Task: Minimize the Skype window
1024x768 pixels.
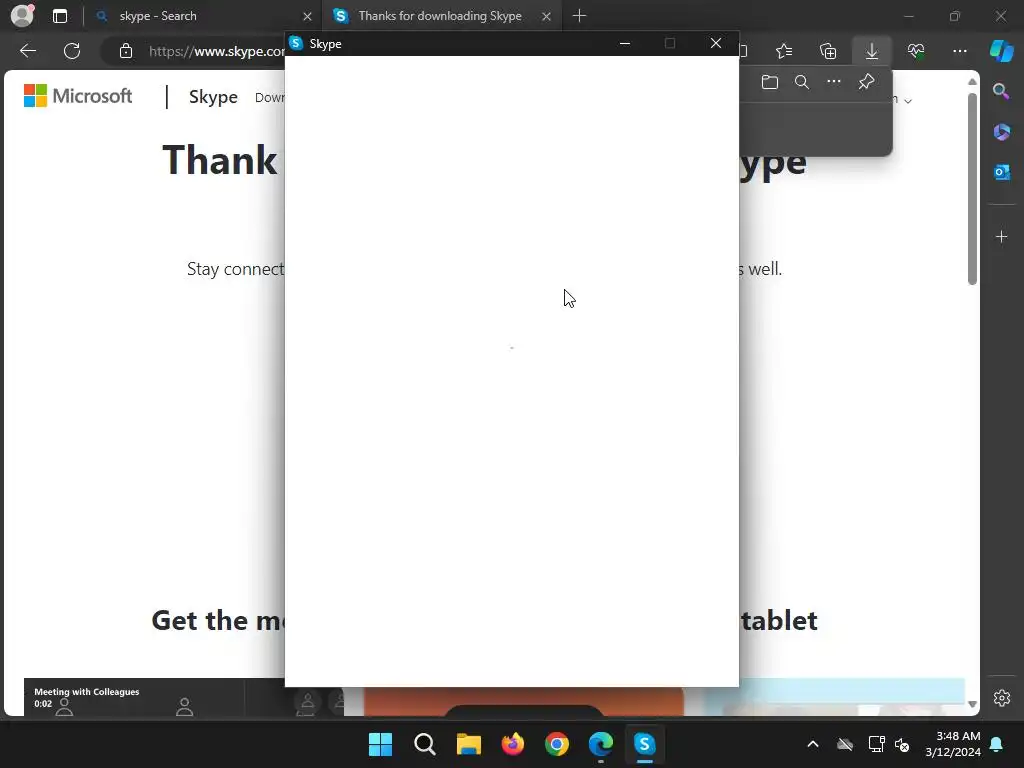Action: pyautogui.click(x=625, y=43)
